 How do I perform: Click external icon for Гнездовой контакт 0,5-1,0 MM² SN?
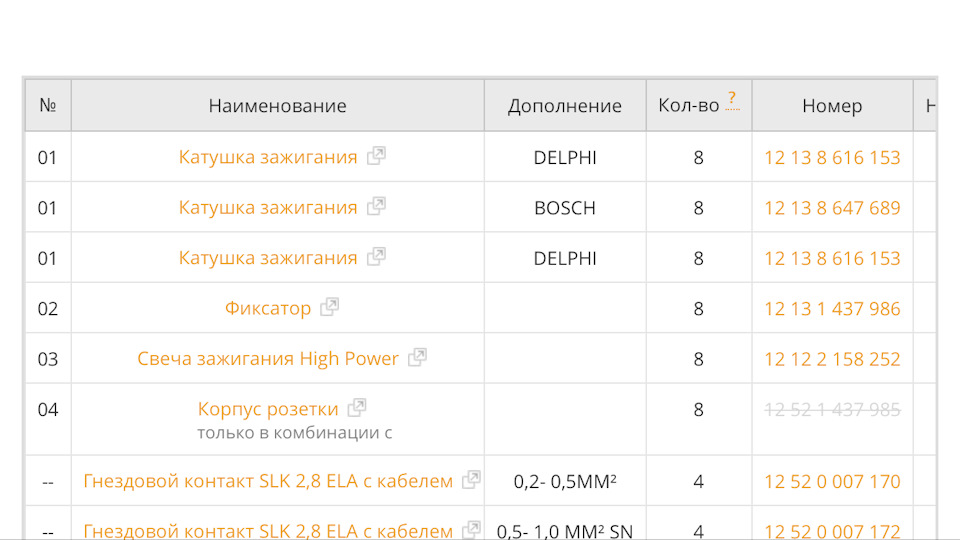pos(471,530)
